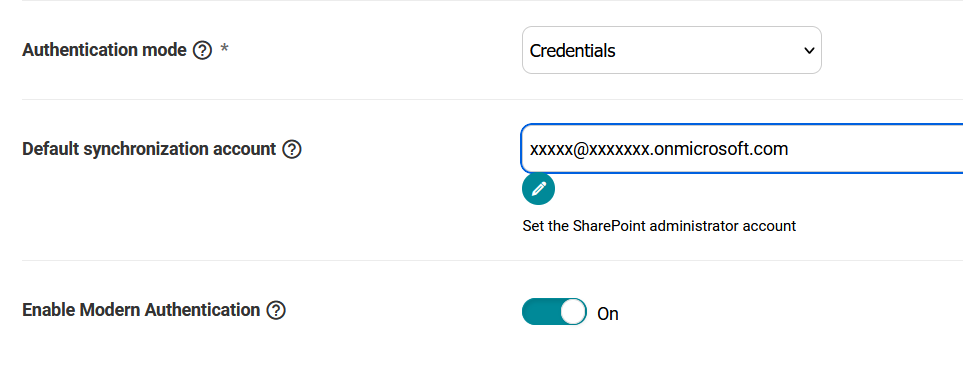Open the Authentication mode combo box
This screenshot has height=365, width=963.
[672, 50]
